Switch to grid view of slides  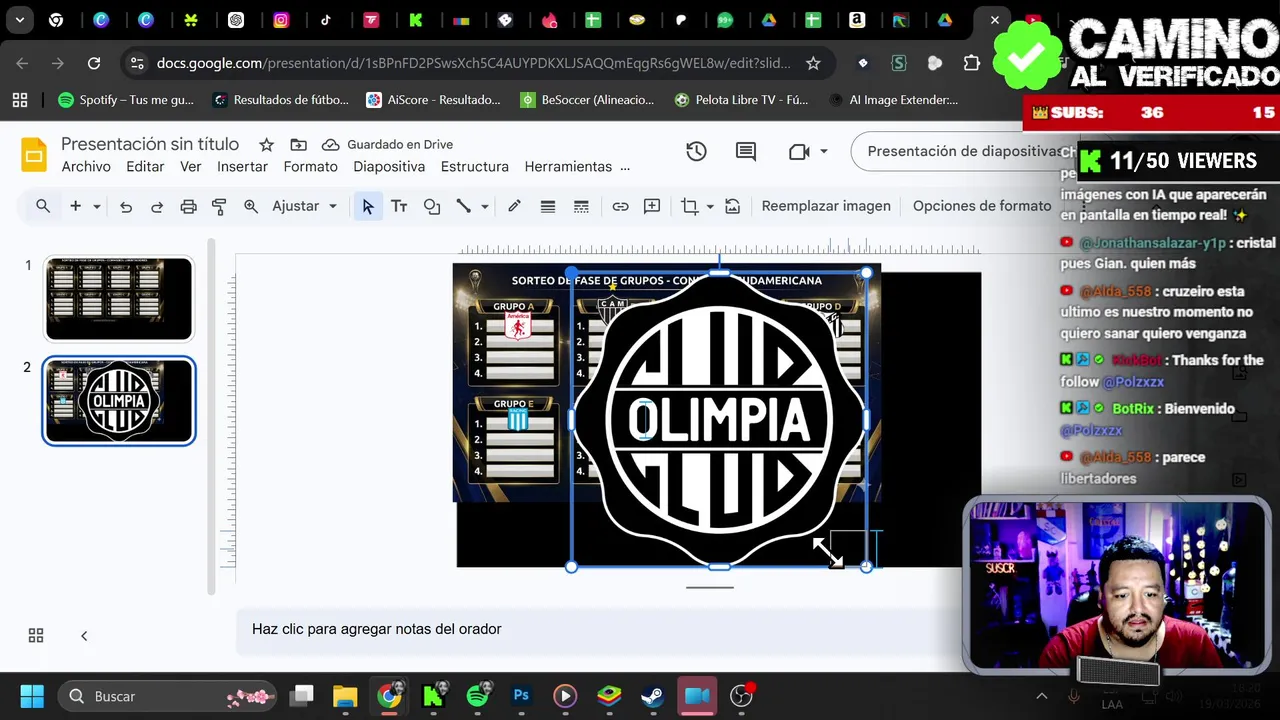[36, 636]
